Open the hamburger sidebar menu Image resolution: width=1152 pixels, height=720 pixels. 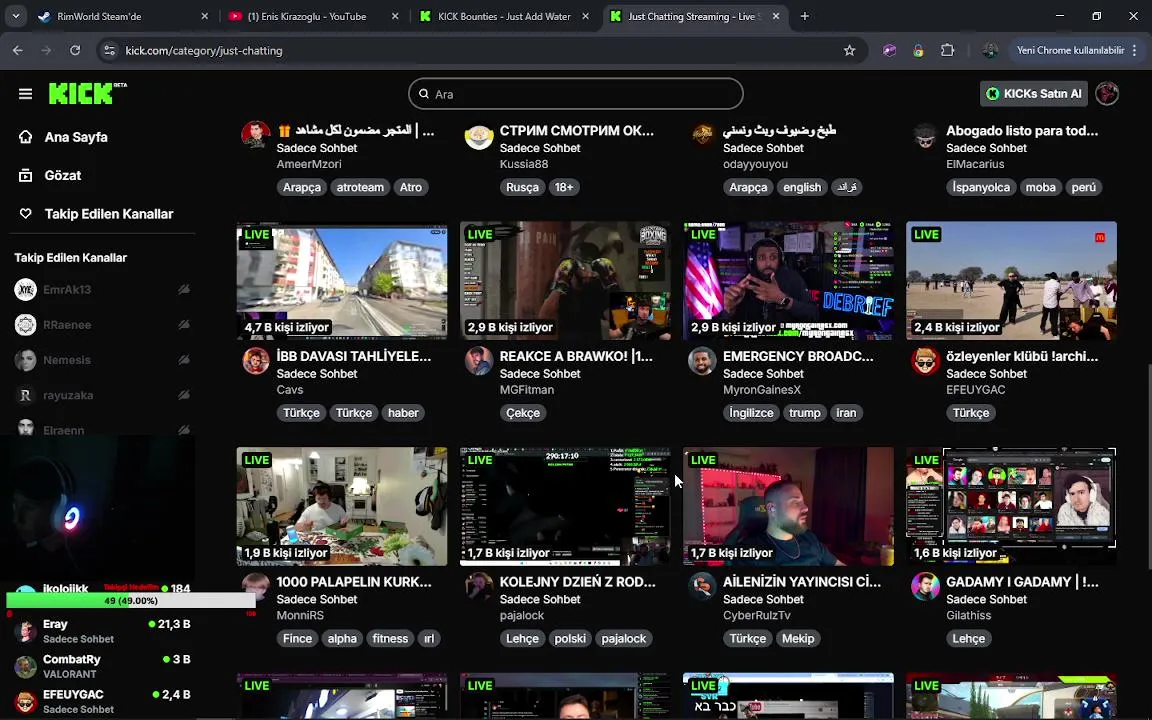tap(26, 94)
